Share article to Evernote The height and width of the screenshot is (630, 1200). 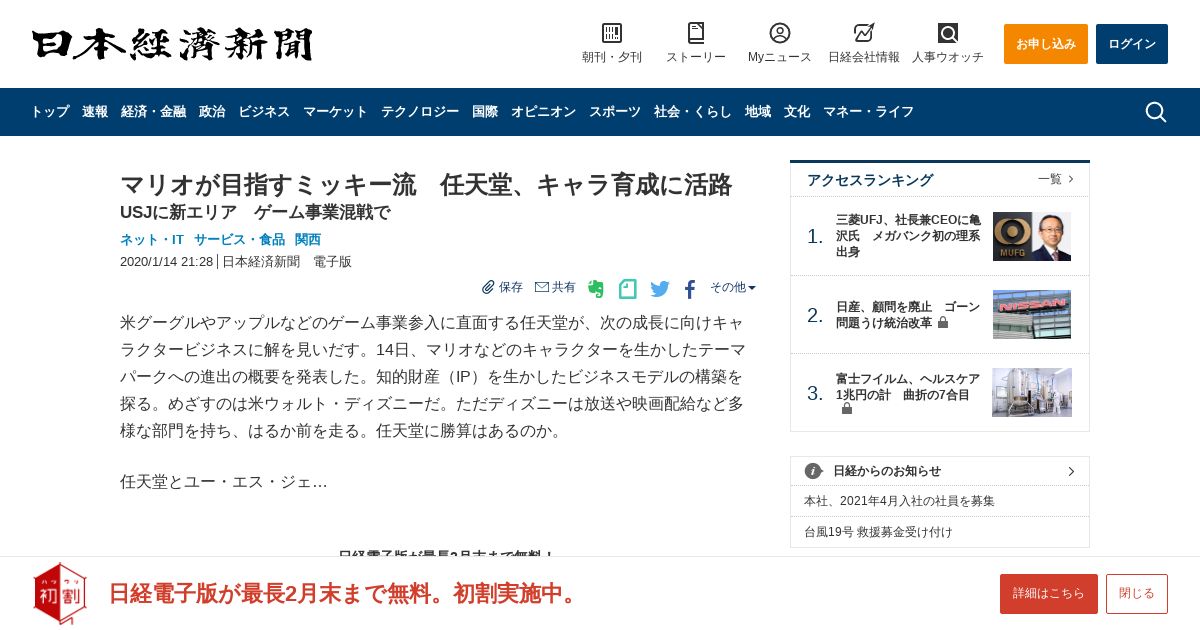(596, 289)
